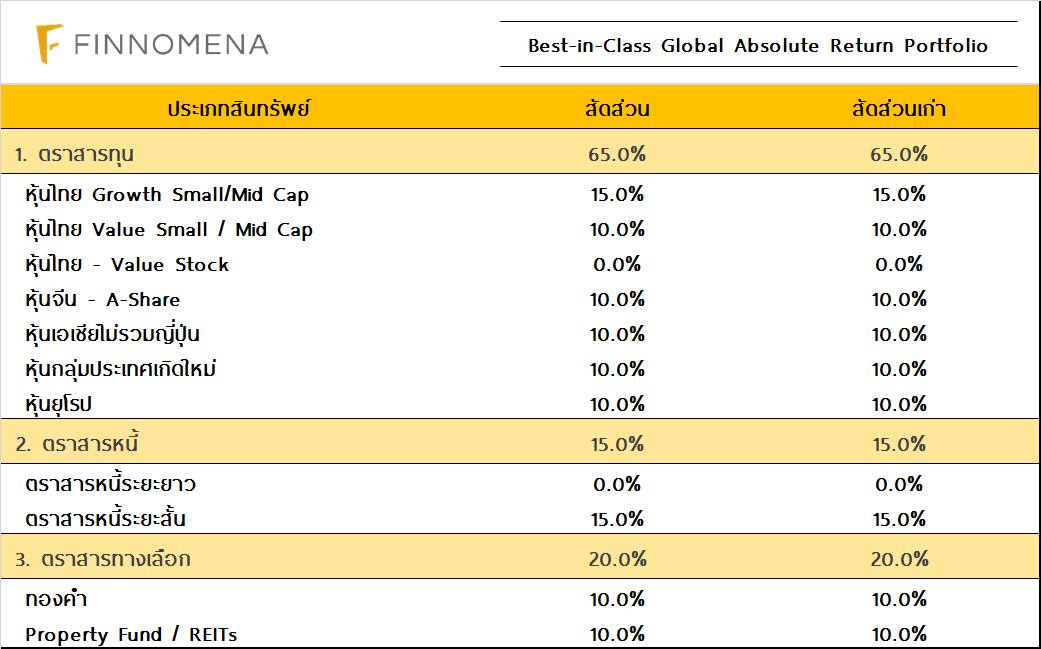Click the Property Fund / REITs label
Image resolution: width=1041 pixels, height=649 pixels.
click(131, 635)
